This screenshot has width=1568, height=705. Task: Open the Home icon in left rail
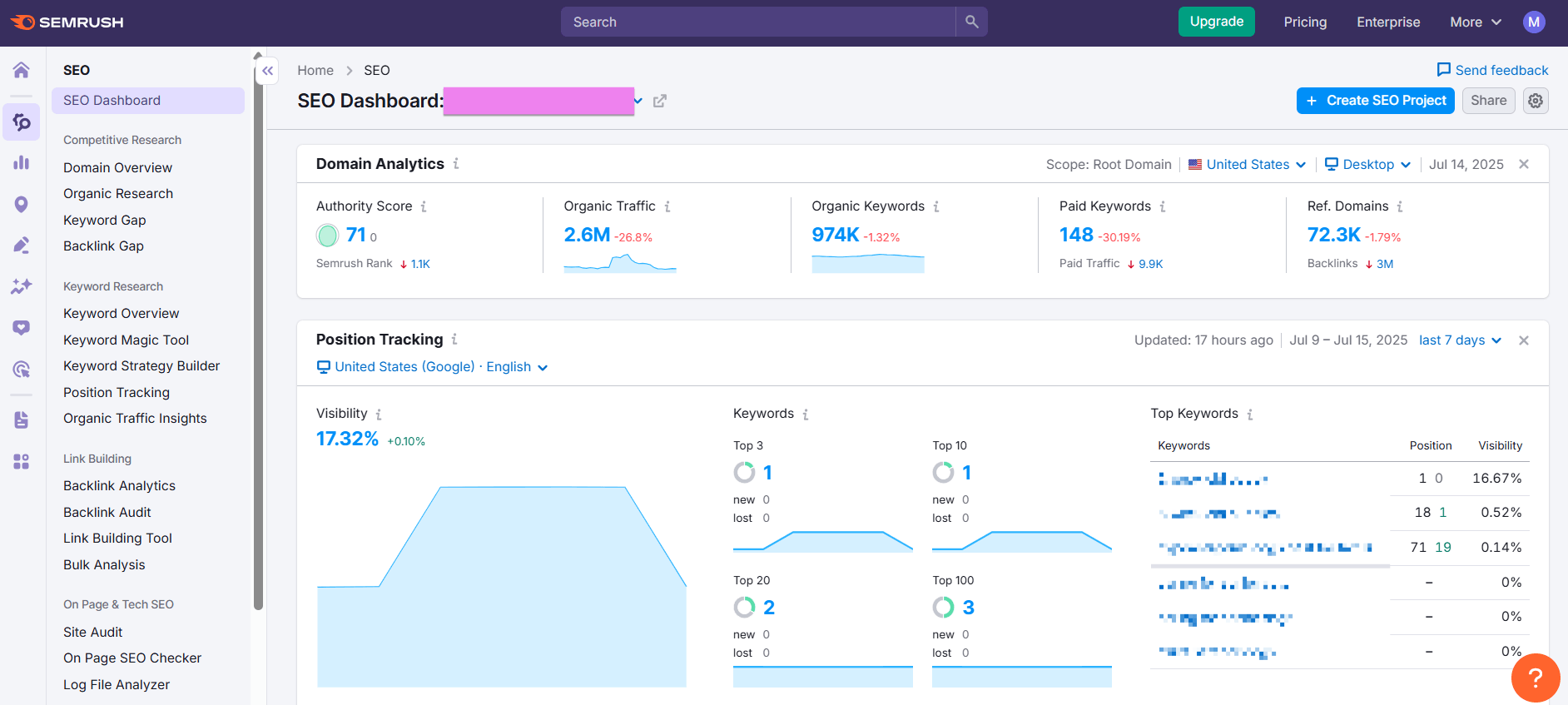coord(22,70)
